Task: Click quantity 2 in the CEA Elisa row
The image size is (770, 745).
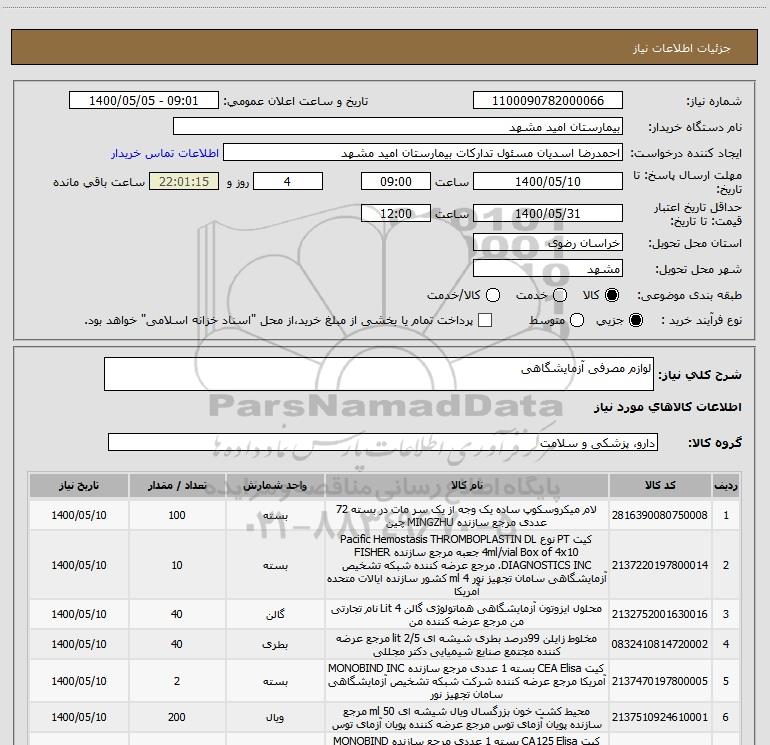Action: 177,681
